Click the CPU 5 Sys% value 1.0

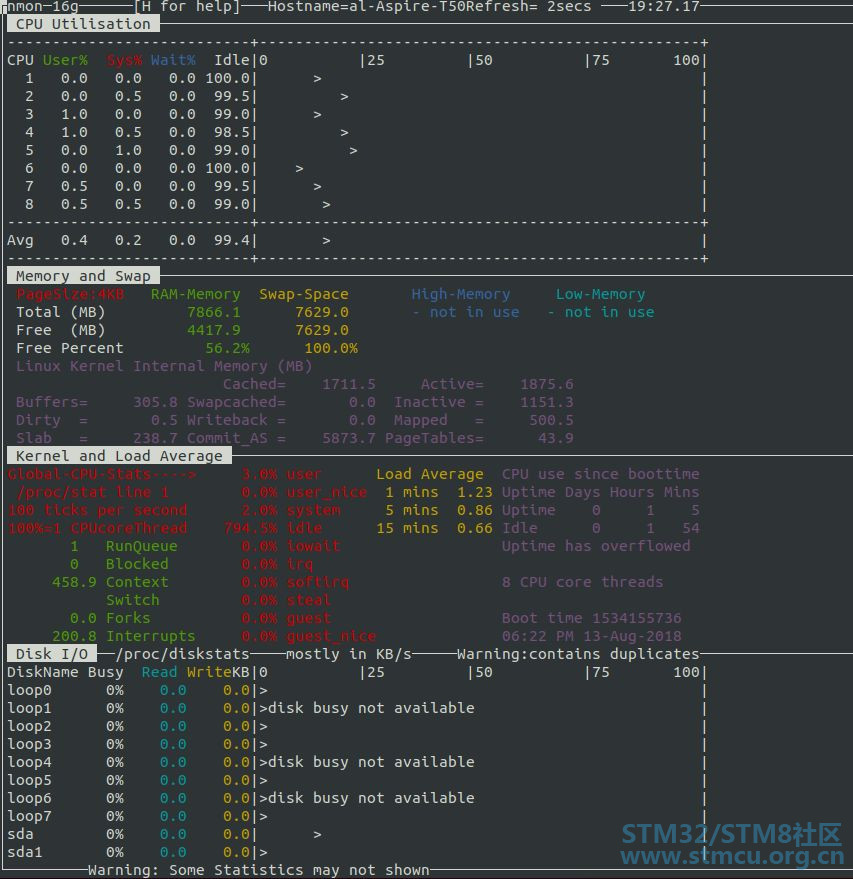tap(128, 150)
